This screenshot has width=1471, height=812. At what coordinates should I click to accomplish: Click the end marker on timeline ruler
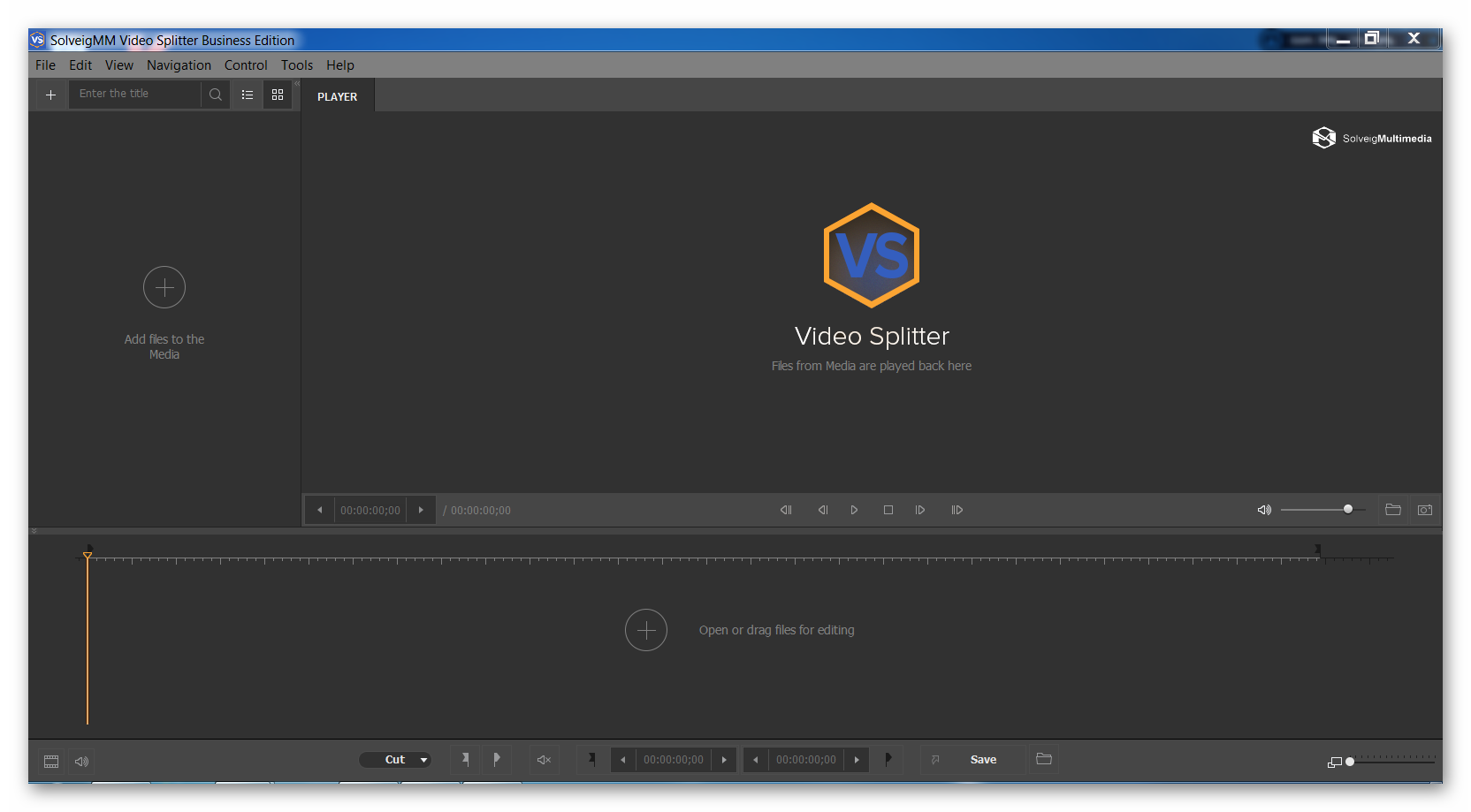(x=1318, y=550)
